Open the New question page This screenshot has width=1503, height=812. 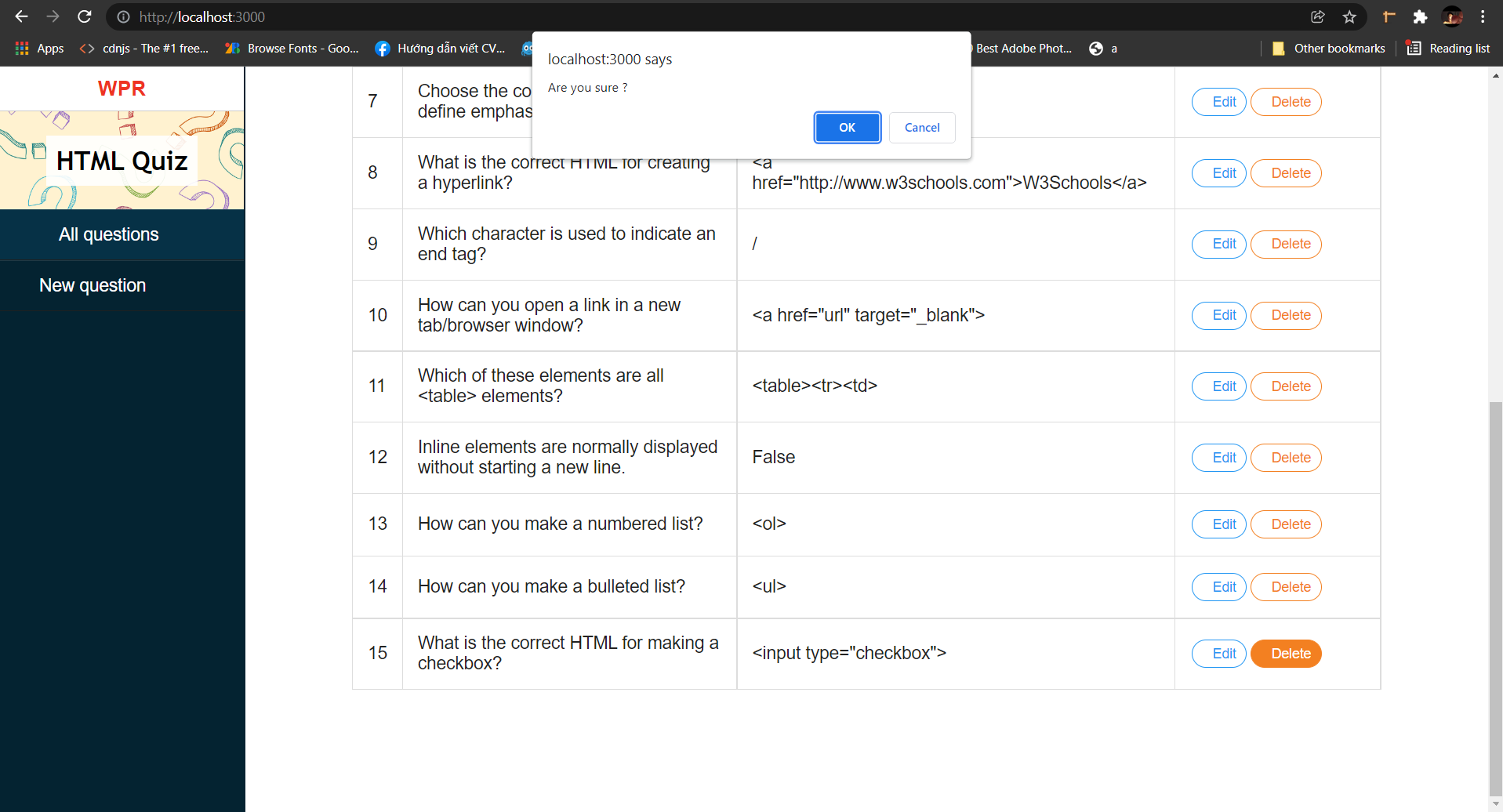pos(92,285)
